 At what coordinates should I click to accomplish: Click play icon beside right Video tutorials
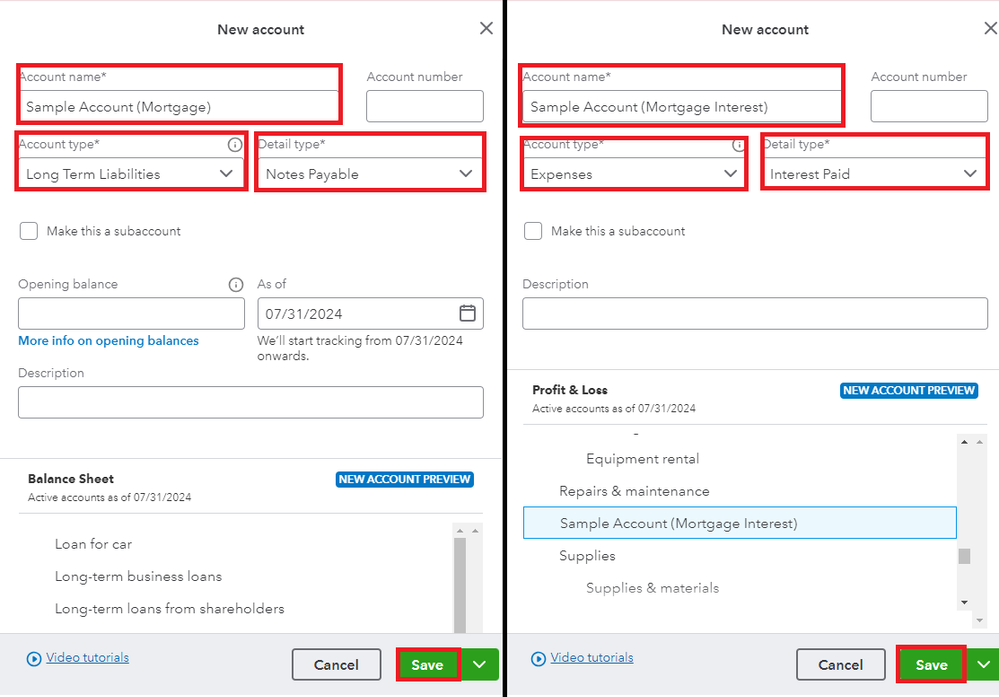click(x=539, y=659)
